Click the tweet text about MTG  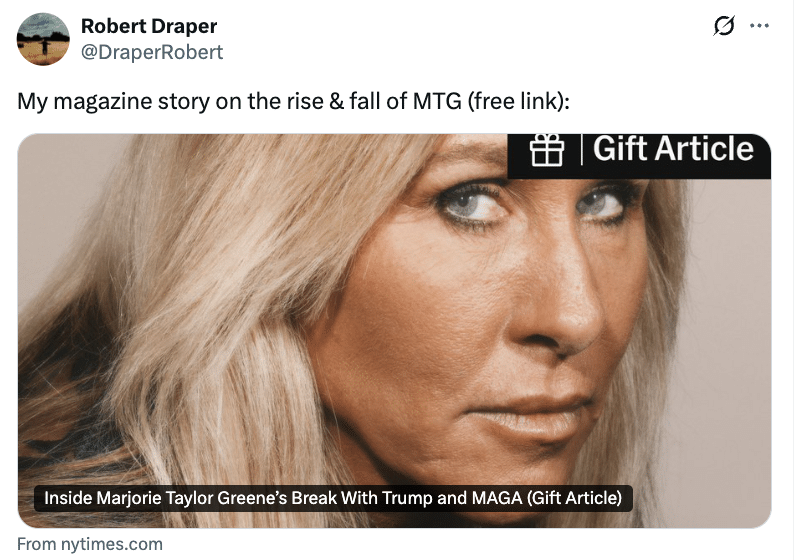tap(294, 101)
